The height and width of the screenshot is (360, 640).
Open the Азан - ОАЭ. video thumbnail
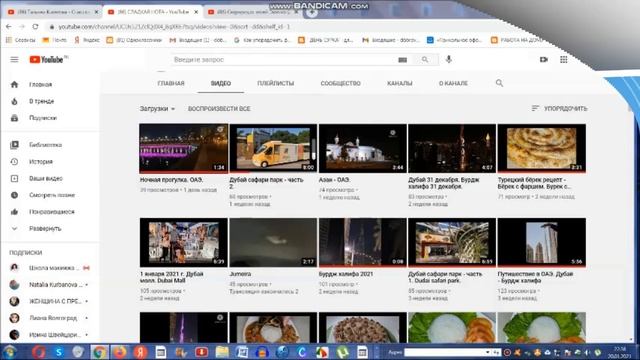coord(363,149)
